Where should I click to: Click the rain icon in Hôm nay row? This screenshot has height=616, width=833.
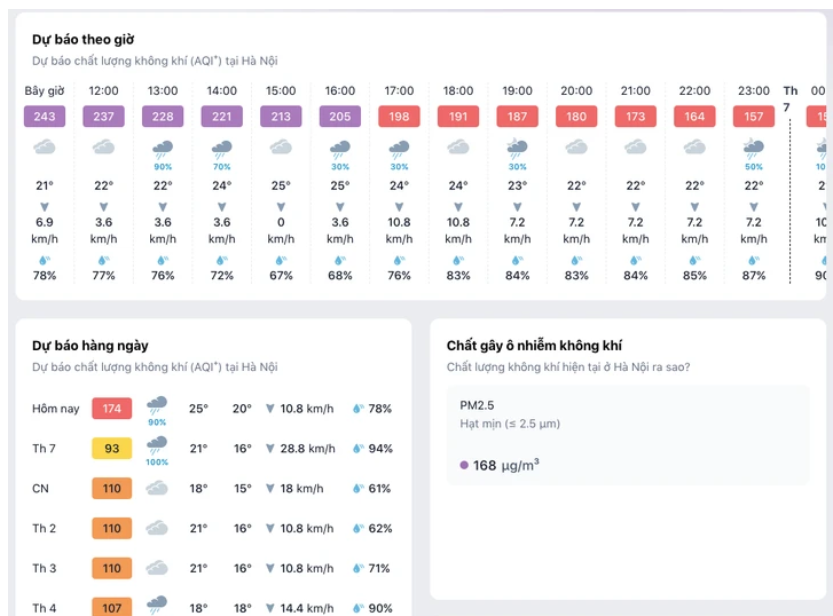click(157, 405)
